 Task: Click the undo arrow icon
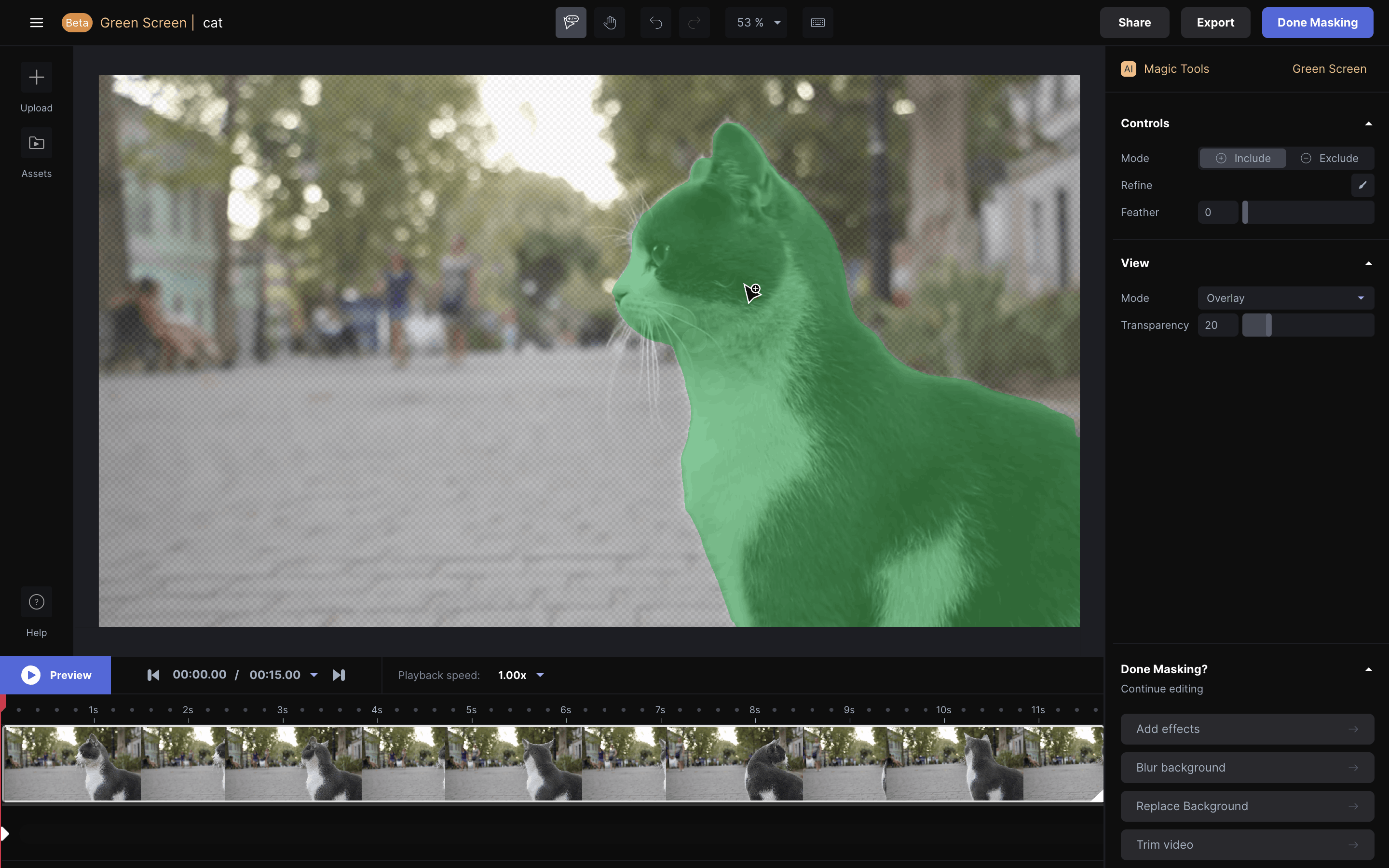click(x=655, y=23)
